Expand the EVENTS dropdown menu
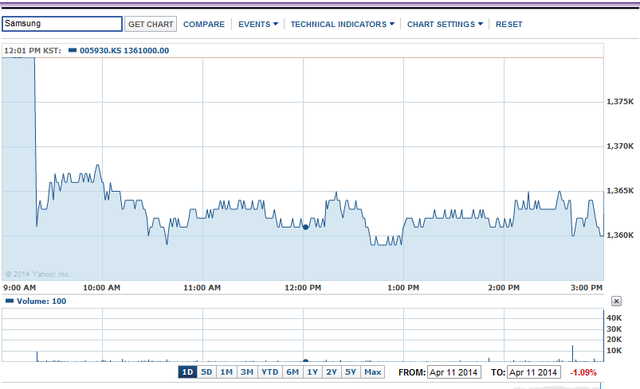The image size is (640, 389). 258,24
